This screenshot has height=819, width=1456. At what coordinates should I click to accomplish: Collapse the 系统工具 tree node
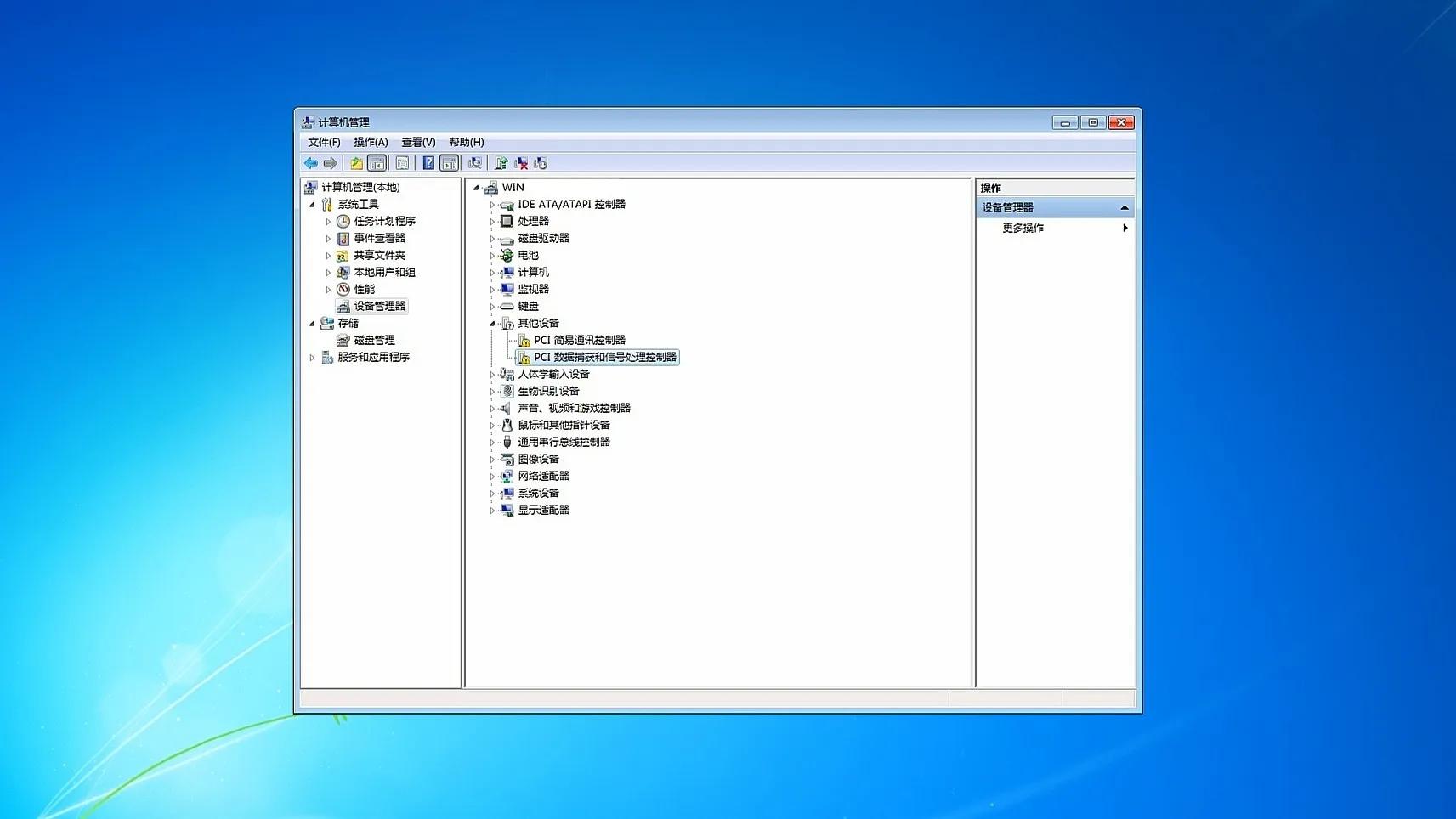[312, 205]
